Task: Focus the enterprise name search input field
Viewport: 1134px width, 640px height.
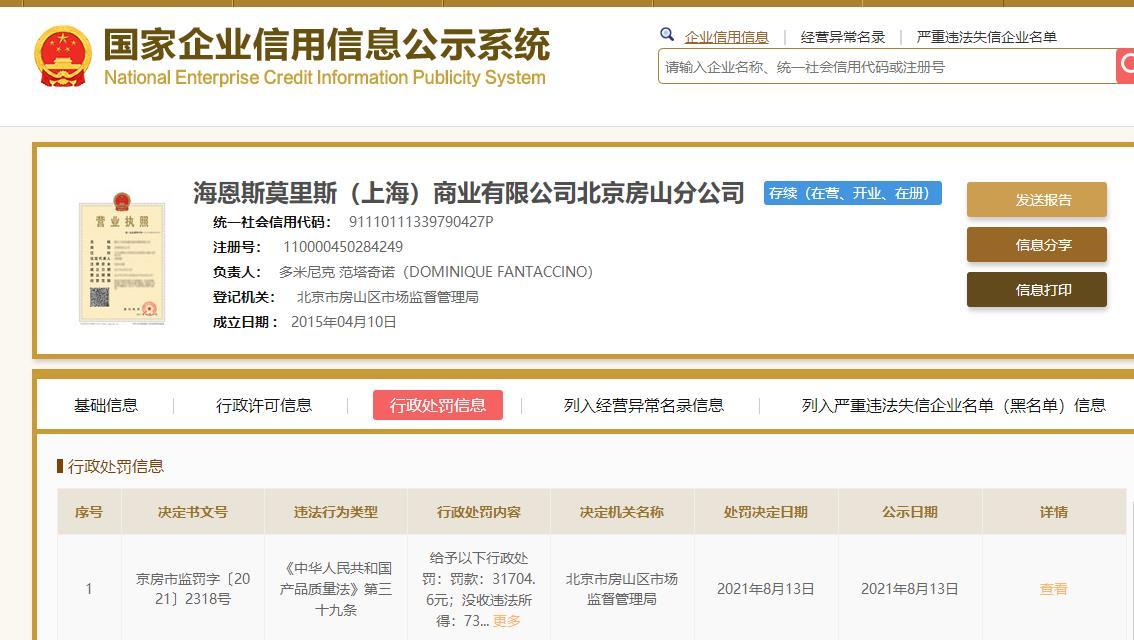Action: click(887, 67)
